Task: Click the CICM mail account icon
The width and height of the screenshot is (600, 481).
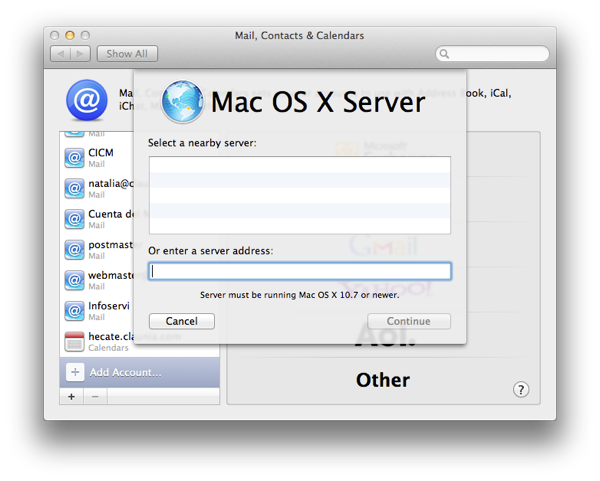Action: click(x=74, y=158)
